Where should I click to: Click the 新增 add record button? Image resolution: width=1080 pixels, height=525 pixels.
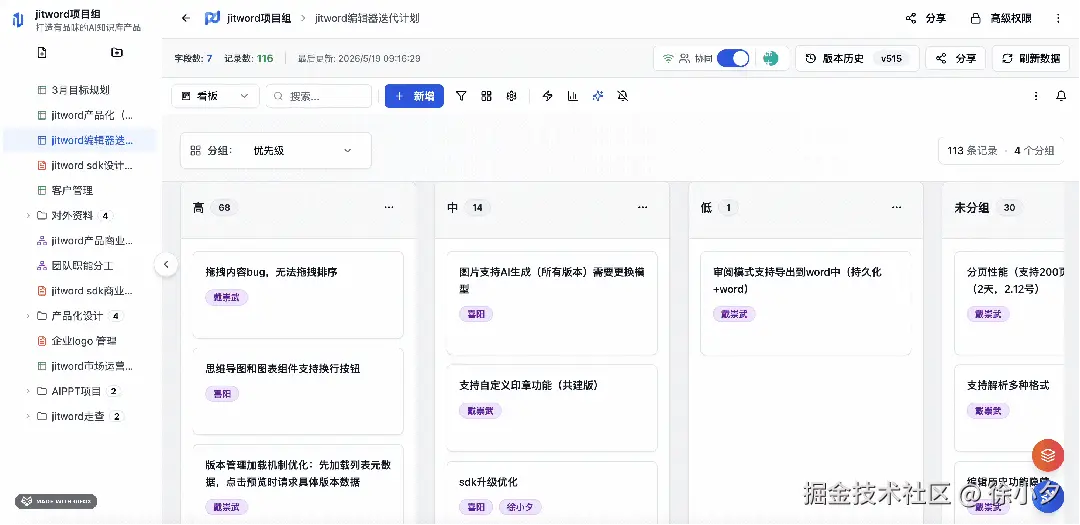[x=414, y=96]
